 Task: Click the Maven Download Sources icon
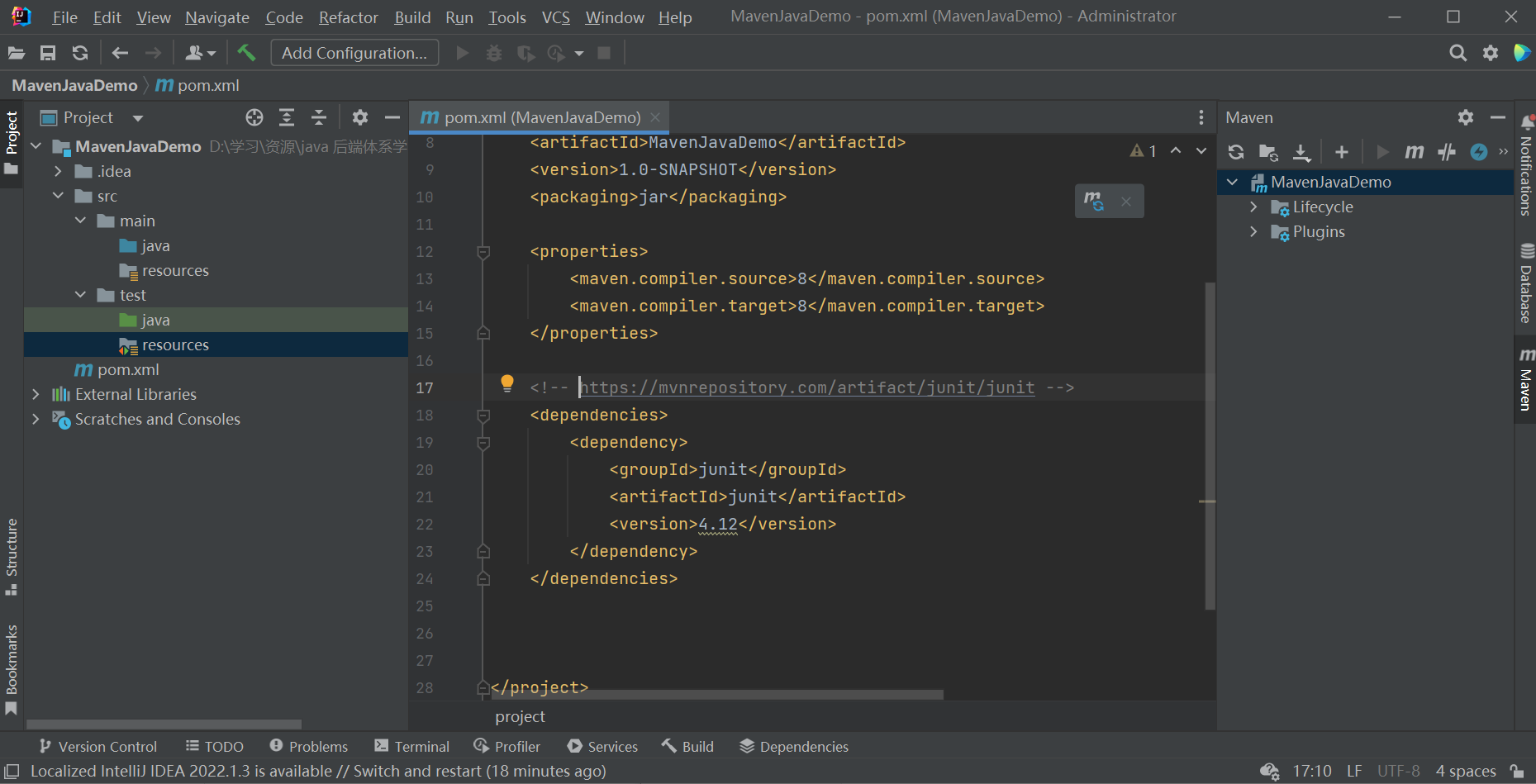click(1301, 152)
